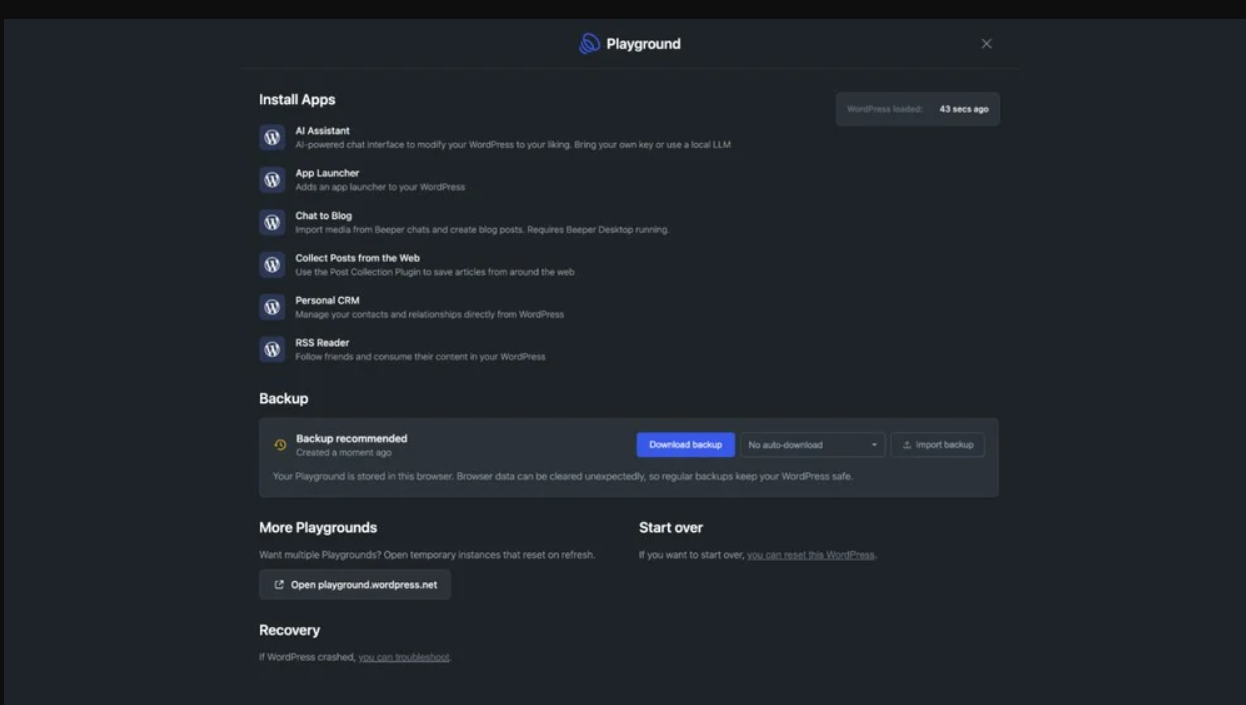Follow the 'you can troubleshoot' link

404,658
